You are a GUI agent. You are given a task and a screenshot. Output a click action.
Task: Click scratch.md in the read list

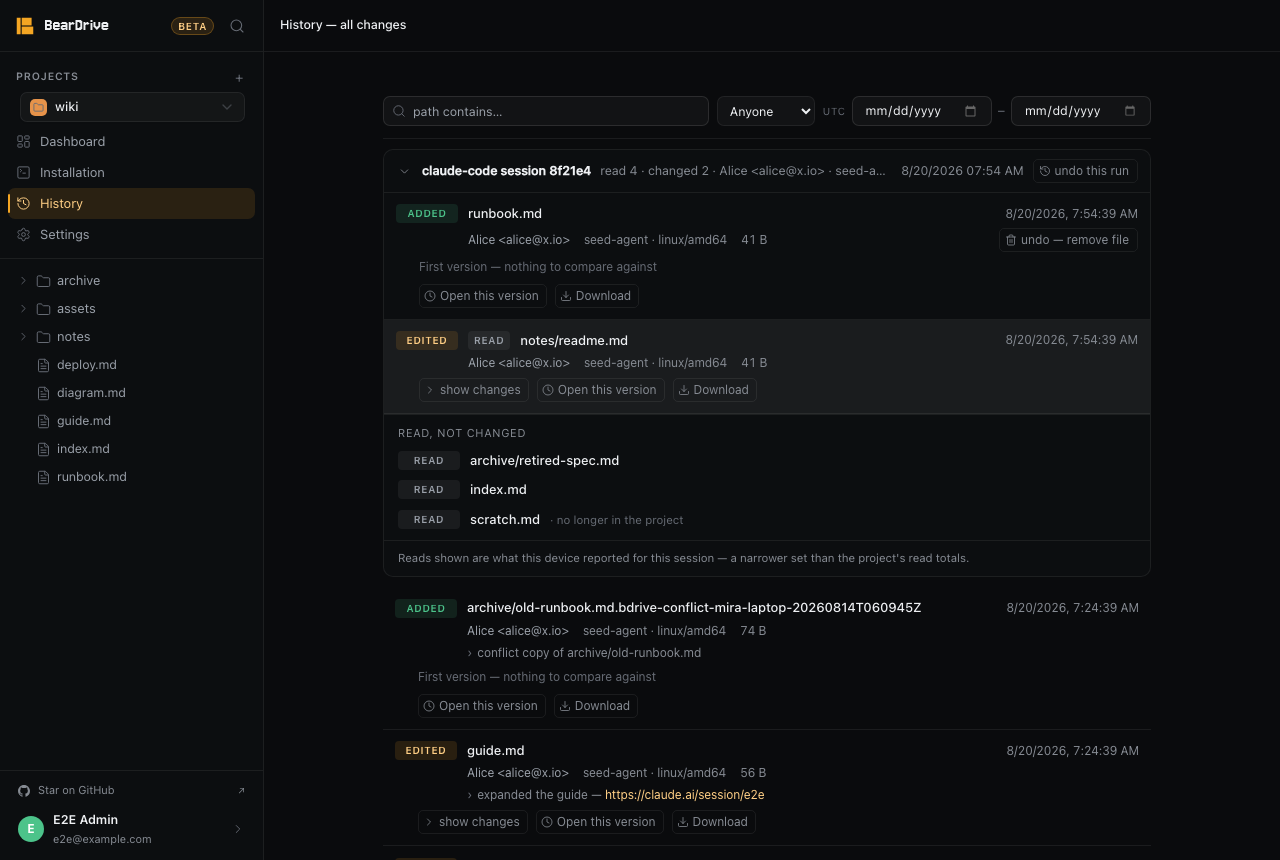coord(505,520)
